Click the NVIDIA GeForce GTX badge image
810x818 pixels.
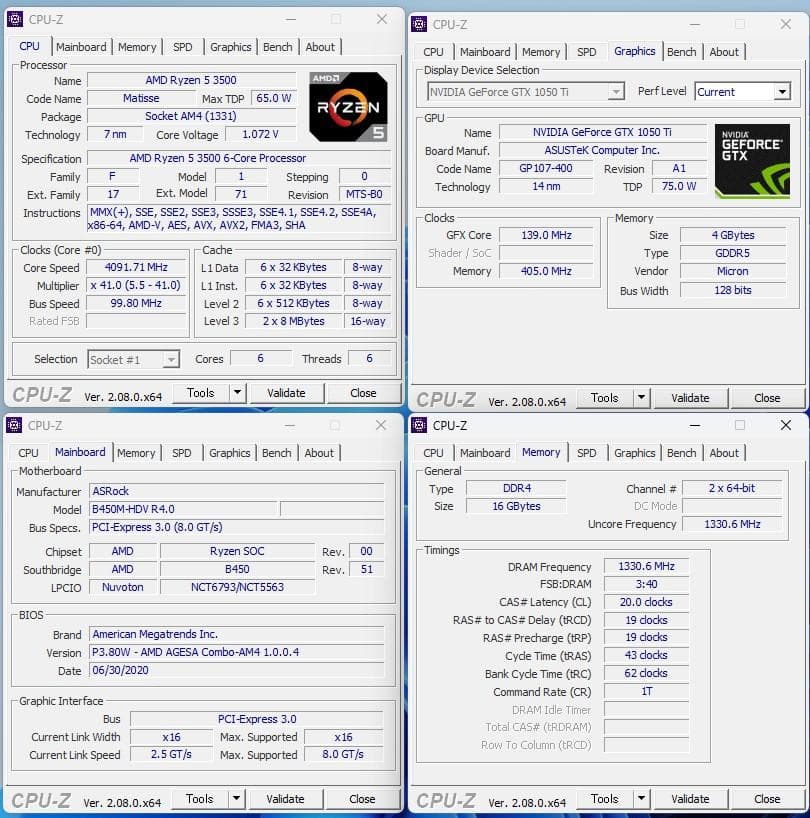pos(752,160)
